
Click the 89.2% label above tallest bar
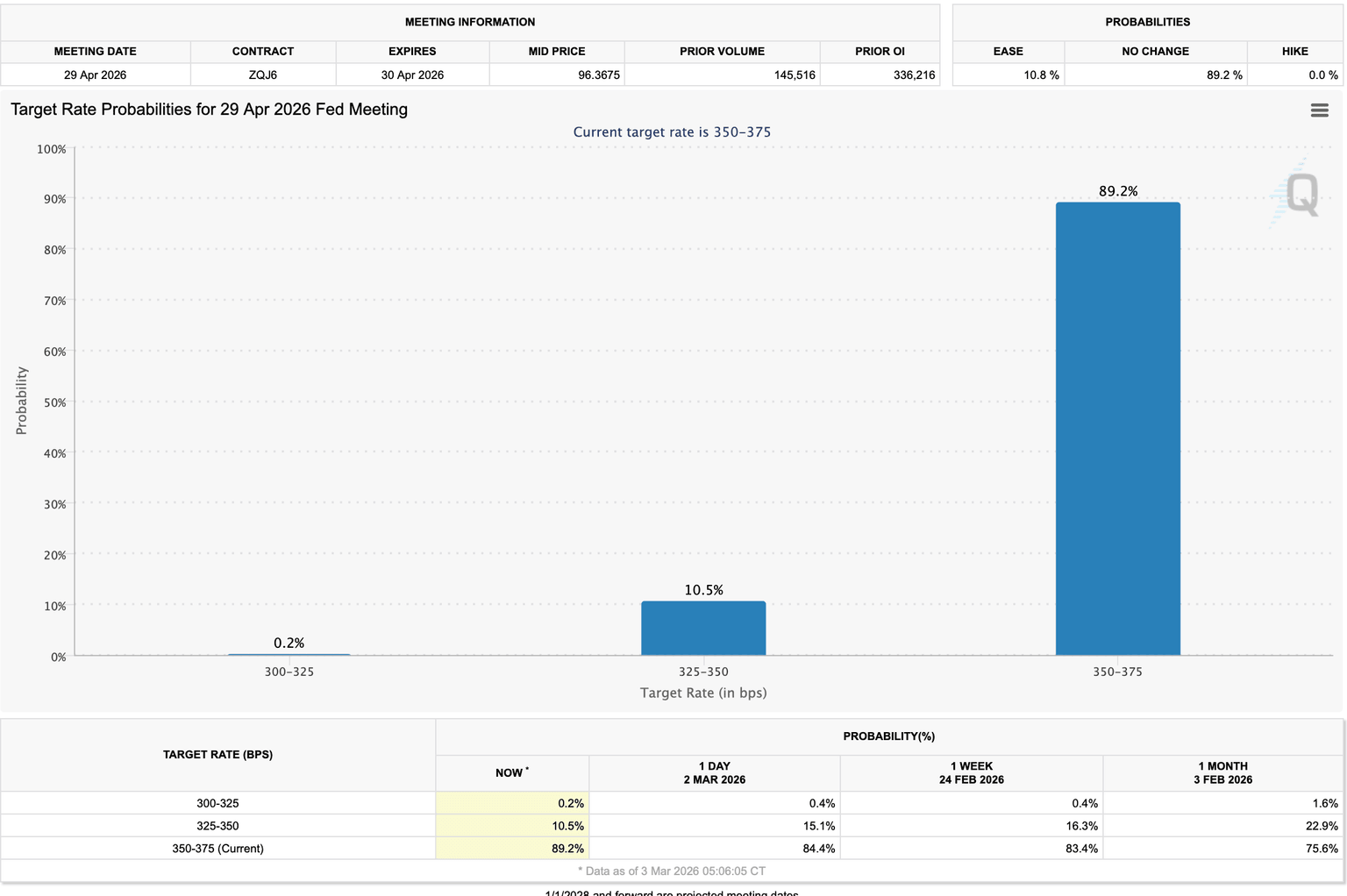click(1118, 191)
